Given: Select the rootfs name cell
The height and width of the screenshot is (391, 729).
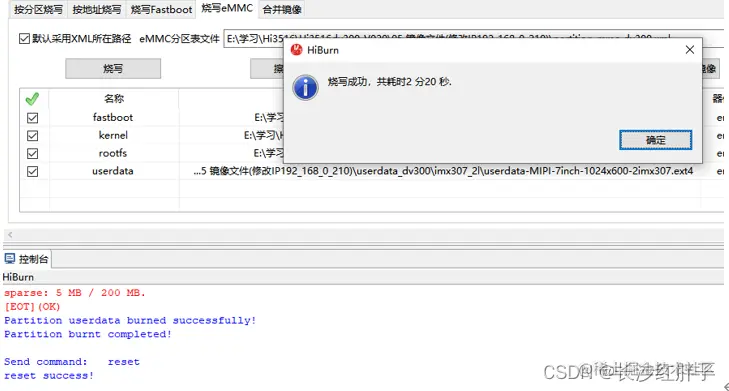Looking at the screenshot, I should click(113, 153).
